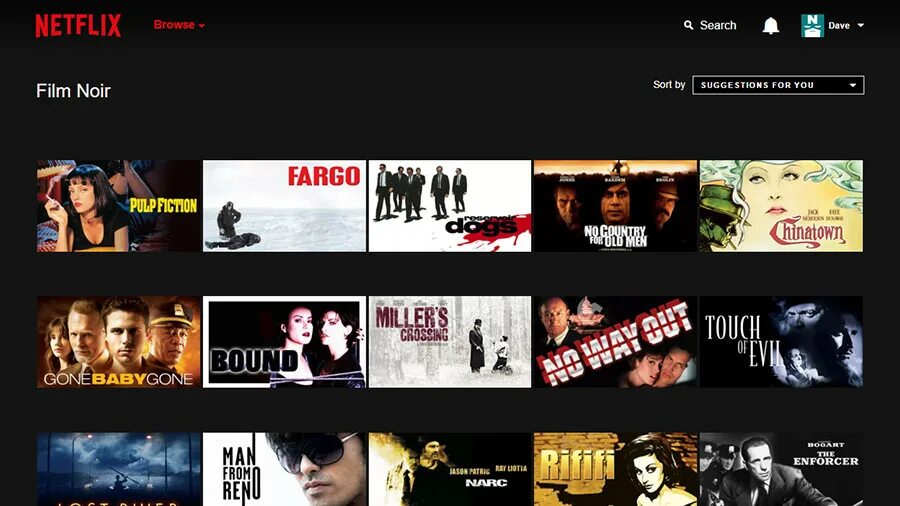Click the search magnifier icon
The height and width of the screenshot is (506, 900).
tap(688, 25)
